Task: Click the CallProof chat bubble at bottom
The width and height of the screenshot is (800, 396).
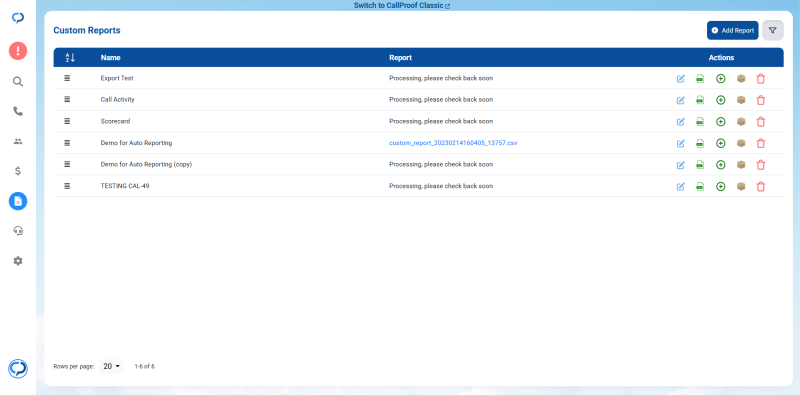Action: (18, 368)
